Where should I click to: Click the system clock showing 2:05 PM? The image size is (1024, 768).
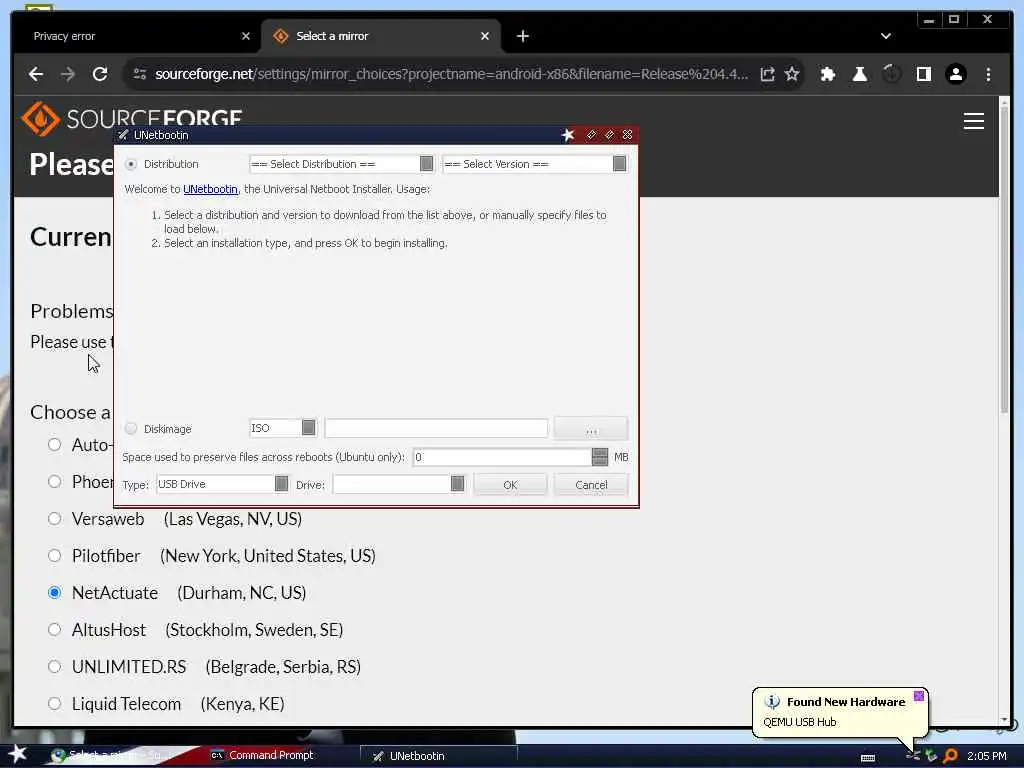[987, 756]
